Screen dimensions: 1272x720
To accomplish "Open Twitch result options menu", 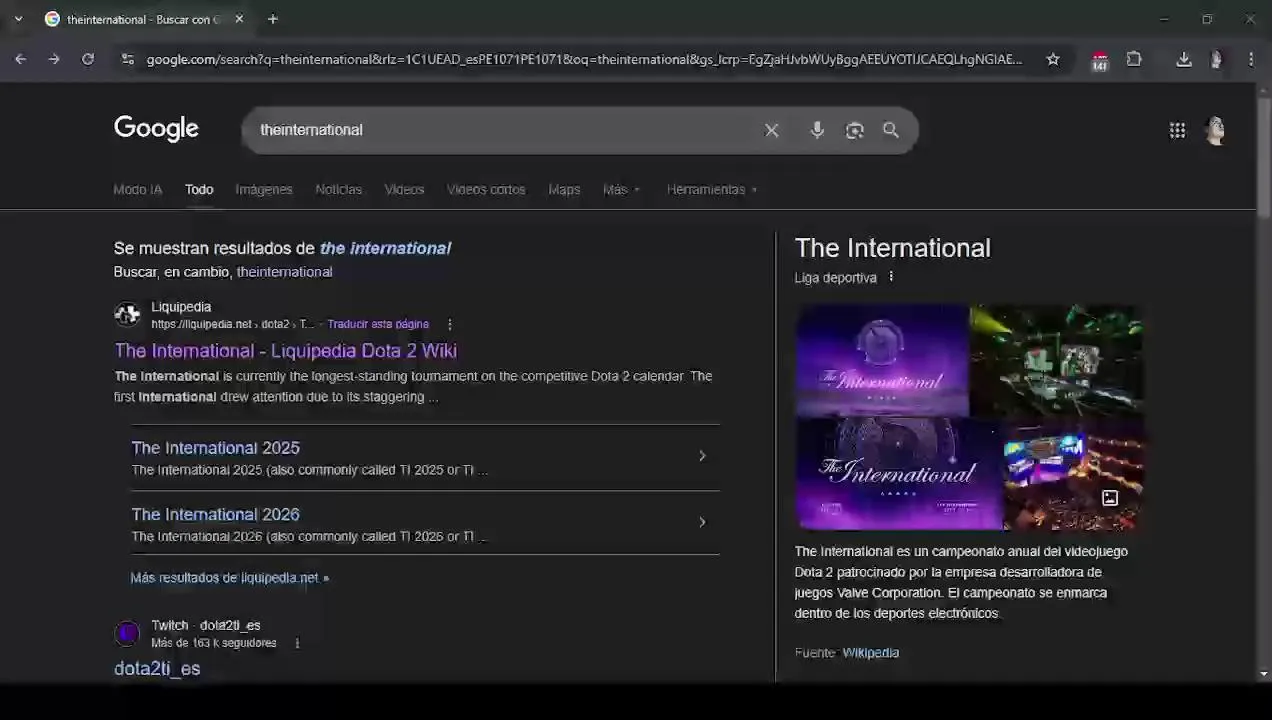I will (x=297, y=643).
